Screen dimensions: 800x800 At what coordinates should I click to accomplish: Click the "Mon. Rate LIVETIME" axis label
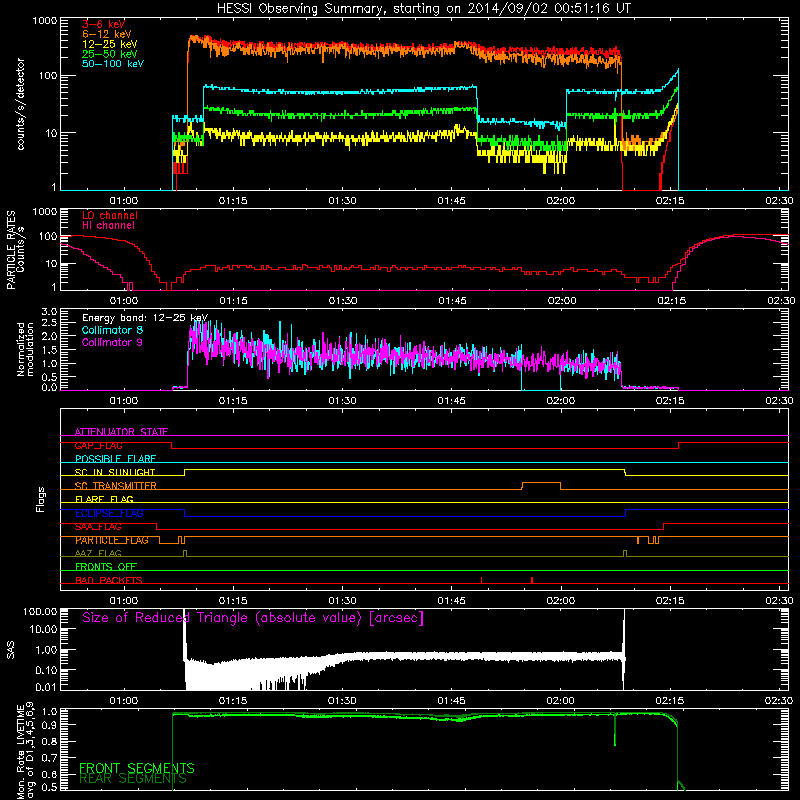point(20,752)
